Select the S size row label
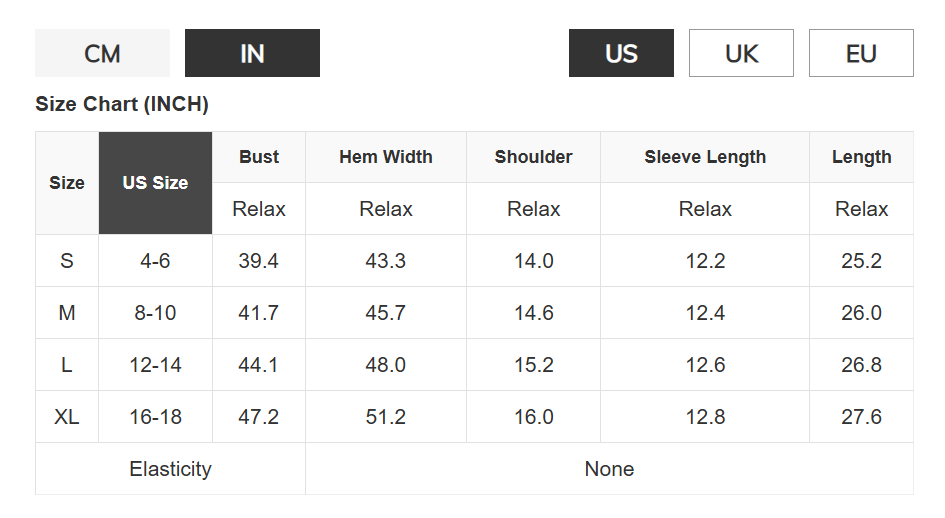This screenshot has height=518, width=945. pyautogui.click(x=67, y=261)
